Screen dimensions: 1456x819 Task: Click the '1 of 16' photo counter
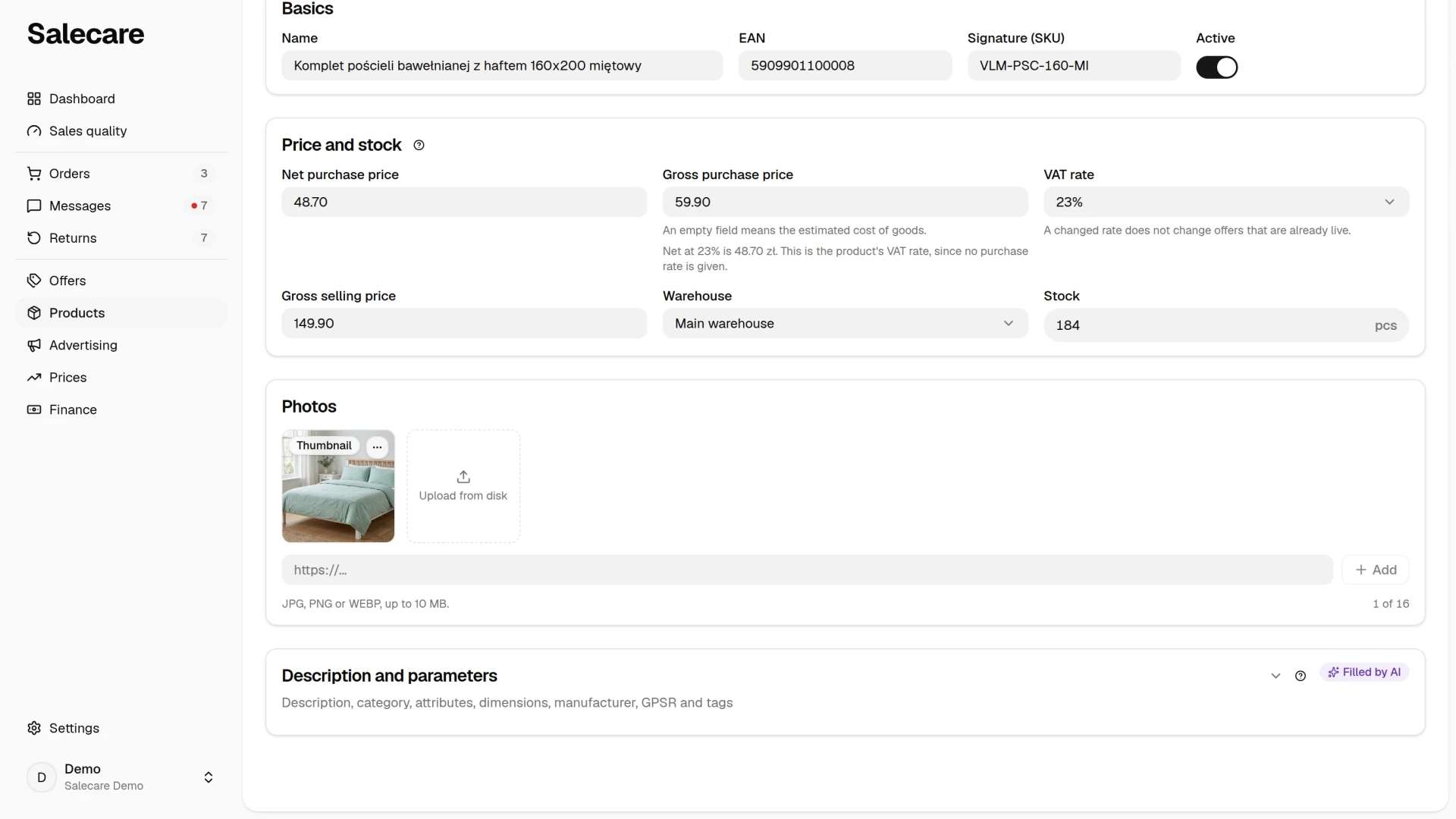[x=1391, y=604]
